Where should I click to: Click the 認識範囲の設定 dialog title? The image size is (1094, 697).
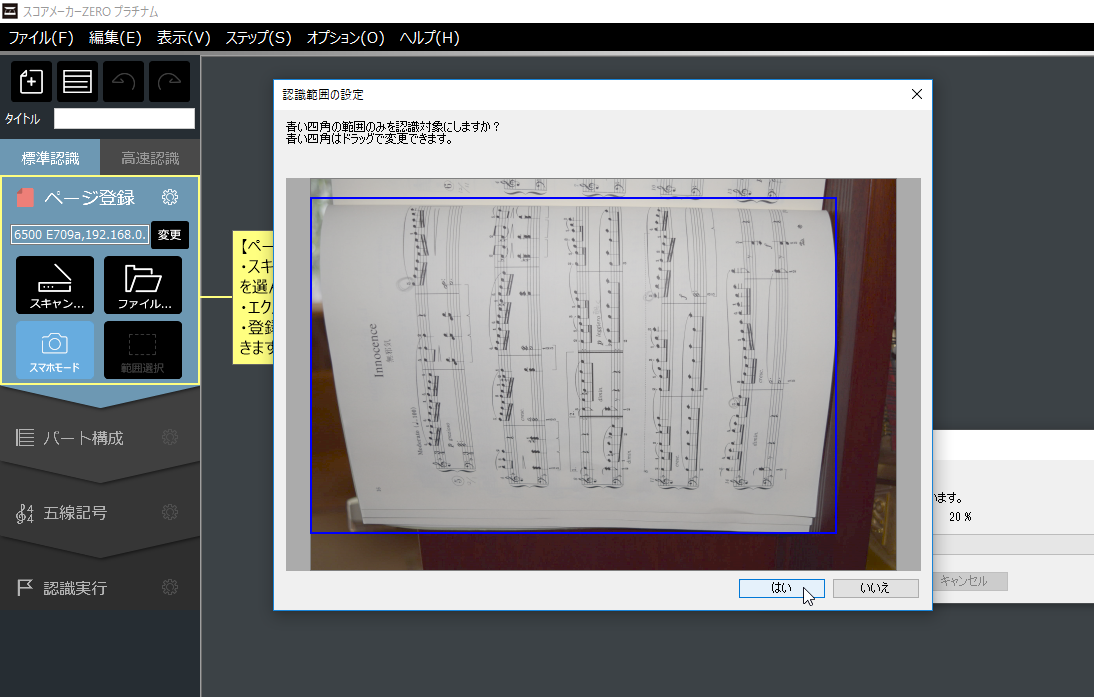tap(323, 94)
